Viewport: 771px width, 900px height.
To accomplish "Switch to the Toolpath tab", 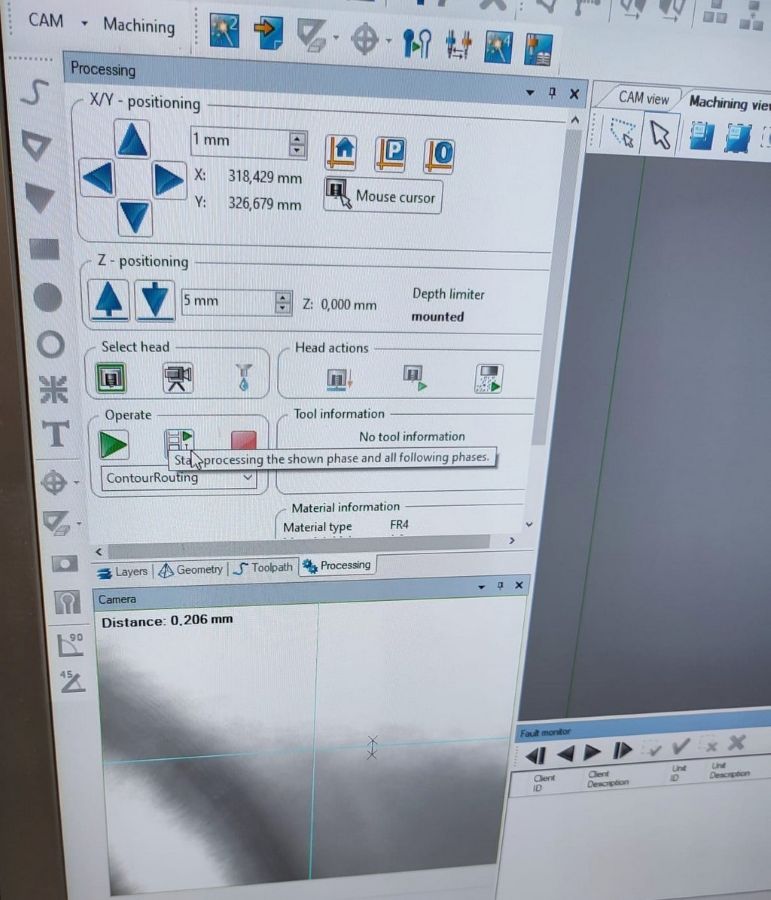I will tap(264, 568).
